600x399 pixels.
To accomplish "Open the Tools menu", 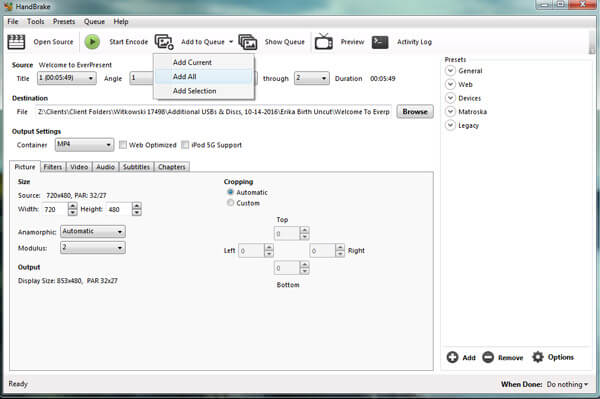I will click(x=36, y=21).
